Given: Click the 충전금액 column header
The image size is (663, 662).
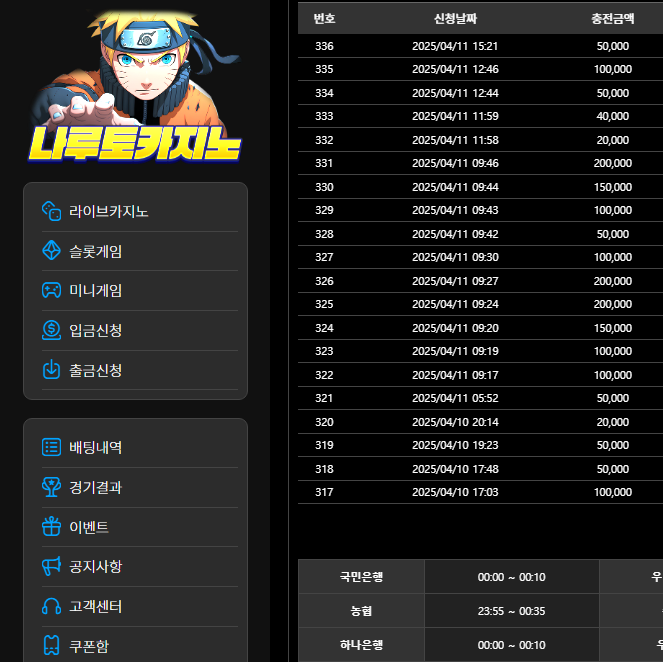Looking at the screenshot, I should tap(612, 18).
